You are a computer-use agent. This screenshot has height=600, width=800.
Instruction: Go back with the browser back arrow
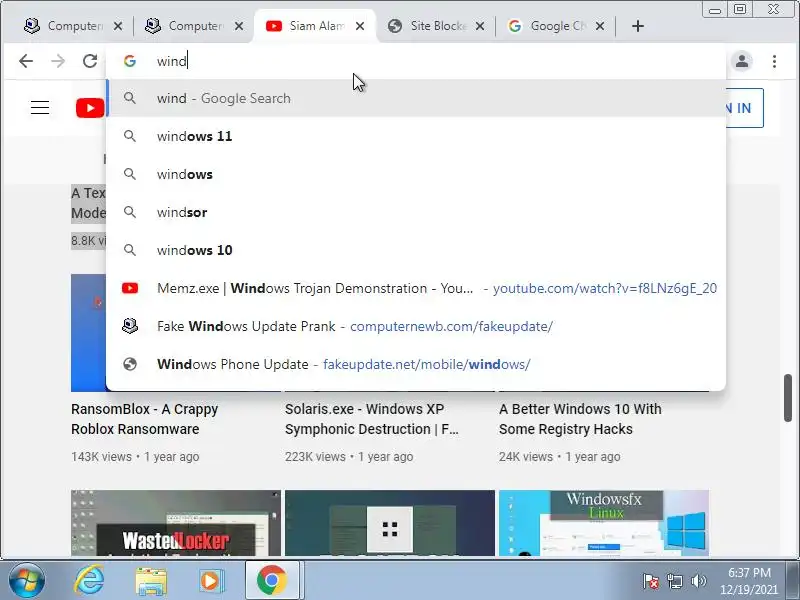[26, 61]
